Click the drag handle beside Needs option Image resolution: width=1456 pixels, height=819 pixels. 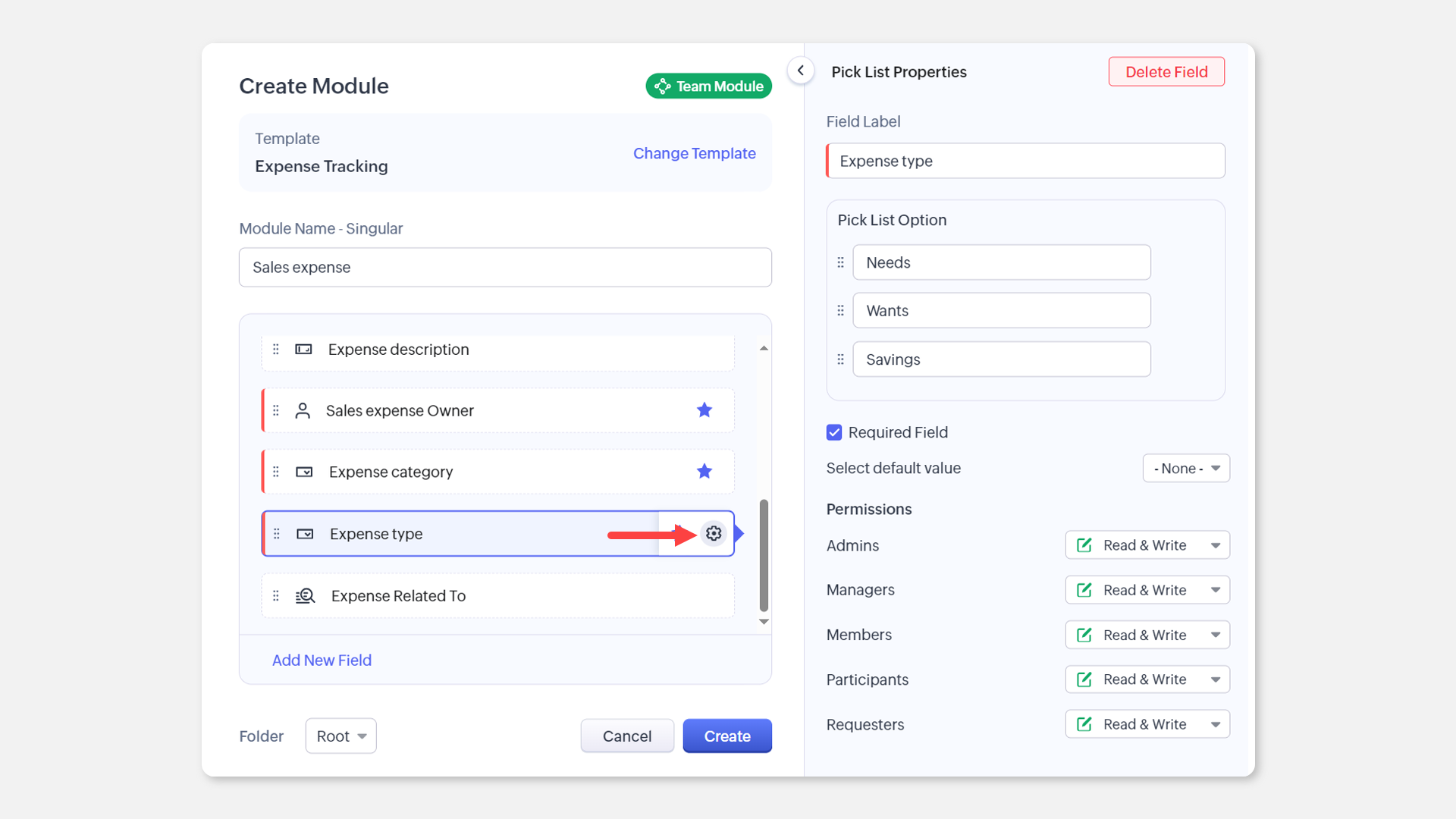click(x=840, y=262)
